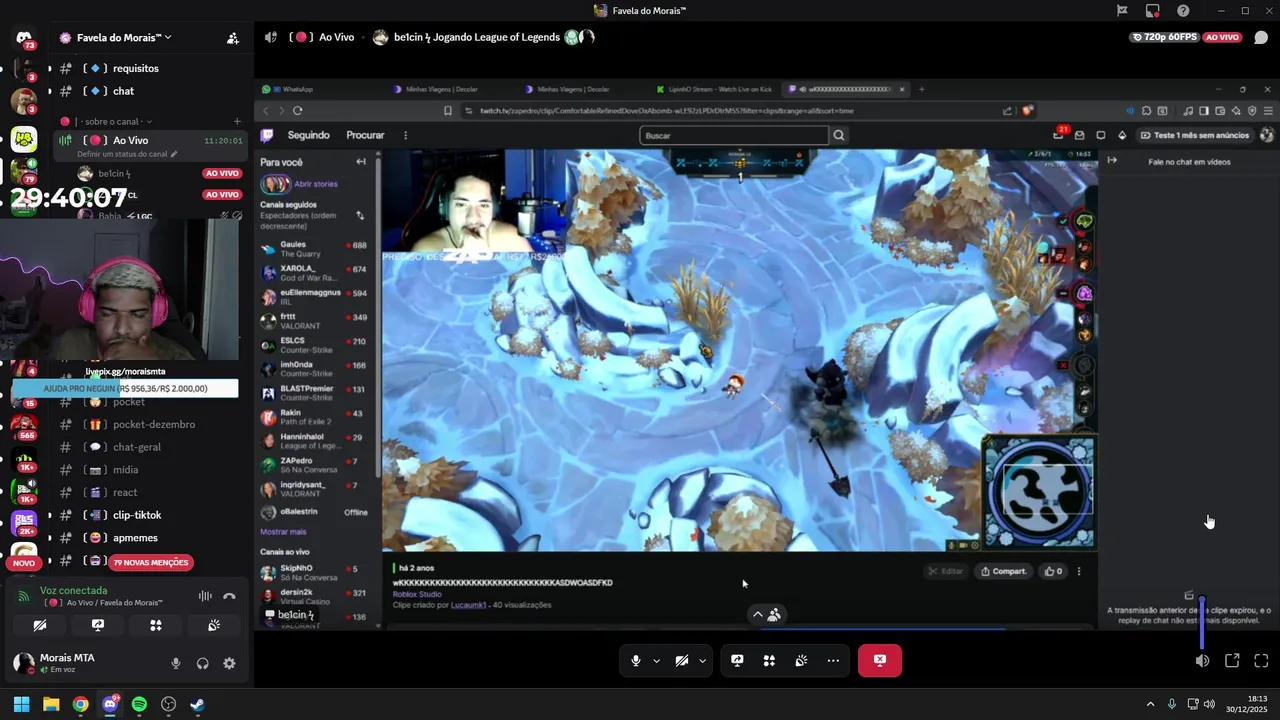Open the soundboard from the voice panel
This screenshot has width=1280, height=720.
pyautogui.click(x=214, y=625)
